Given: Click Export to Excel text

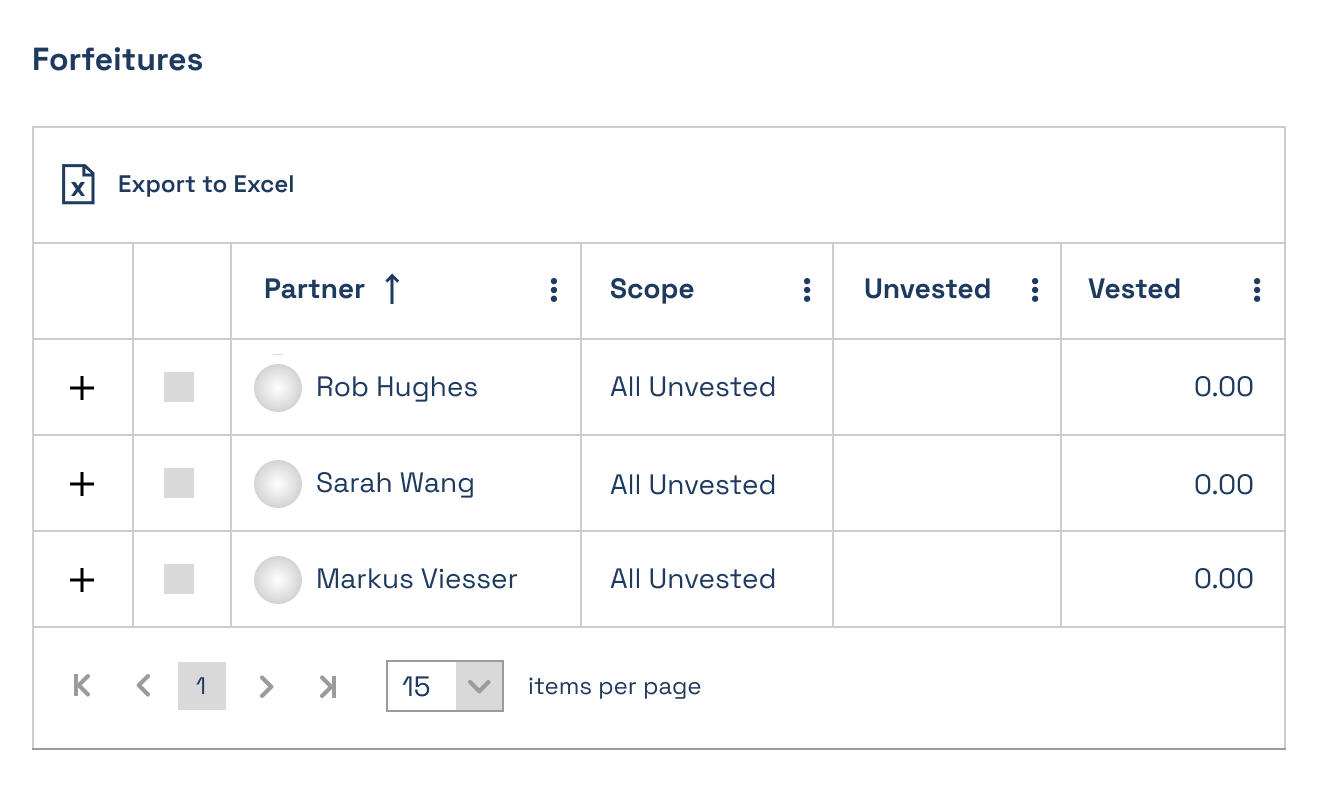Looking at the screenshot, I should tap(206, 185).
